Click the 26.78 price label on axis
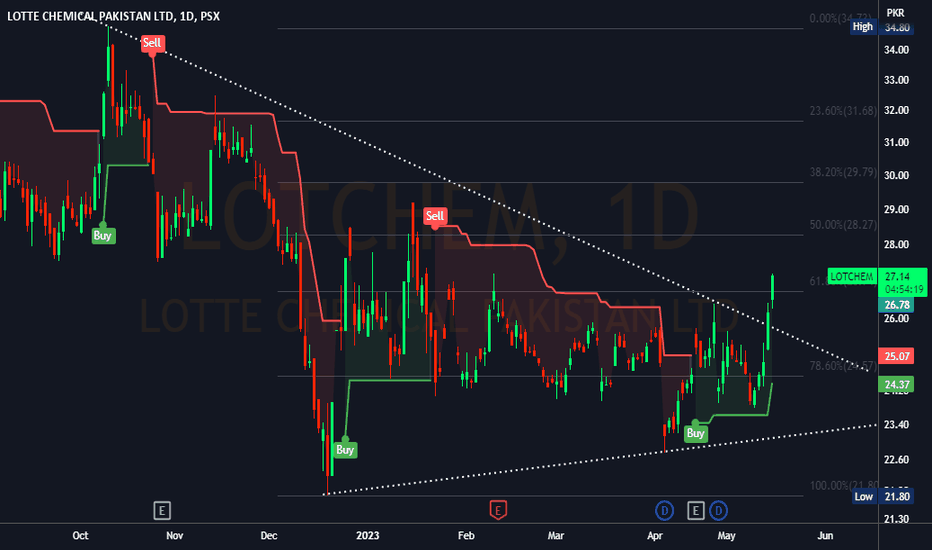 click(897, 305)
